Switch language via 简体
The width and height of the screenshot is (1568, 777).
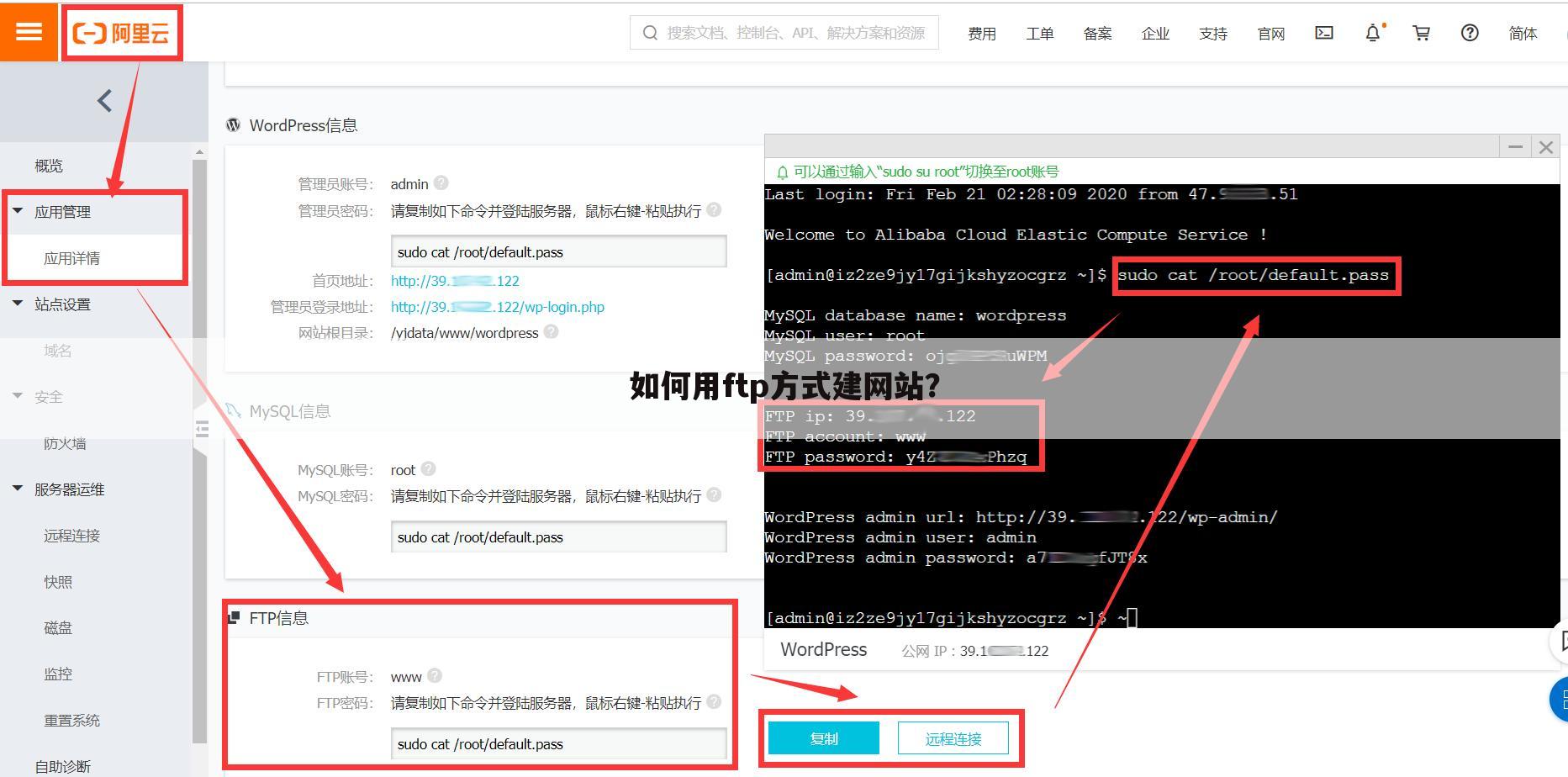click(x=1523, y=34)
